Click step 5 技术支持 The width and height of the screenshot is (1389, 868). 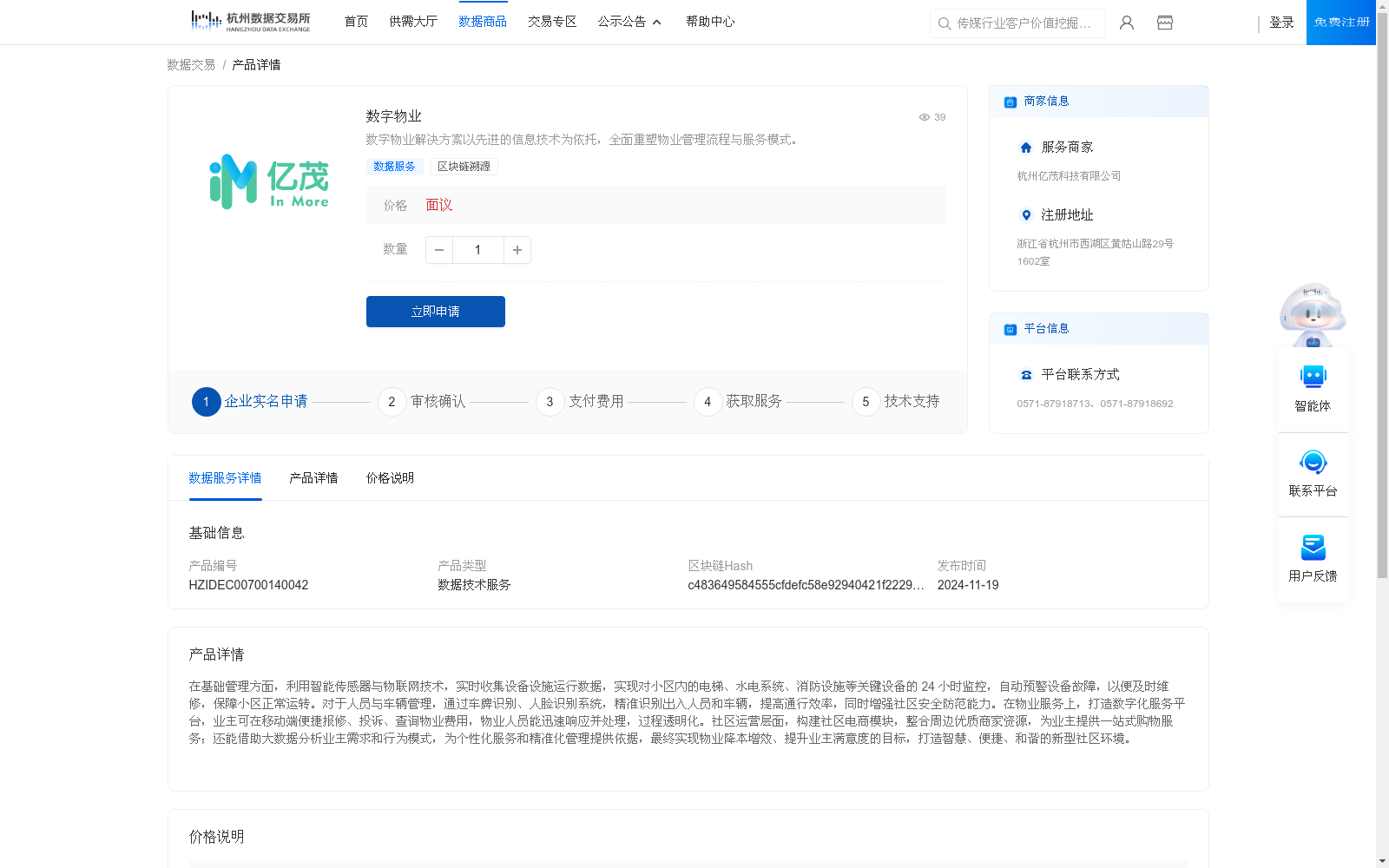tap(896, 402)
